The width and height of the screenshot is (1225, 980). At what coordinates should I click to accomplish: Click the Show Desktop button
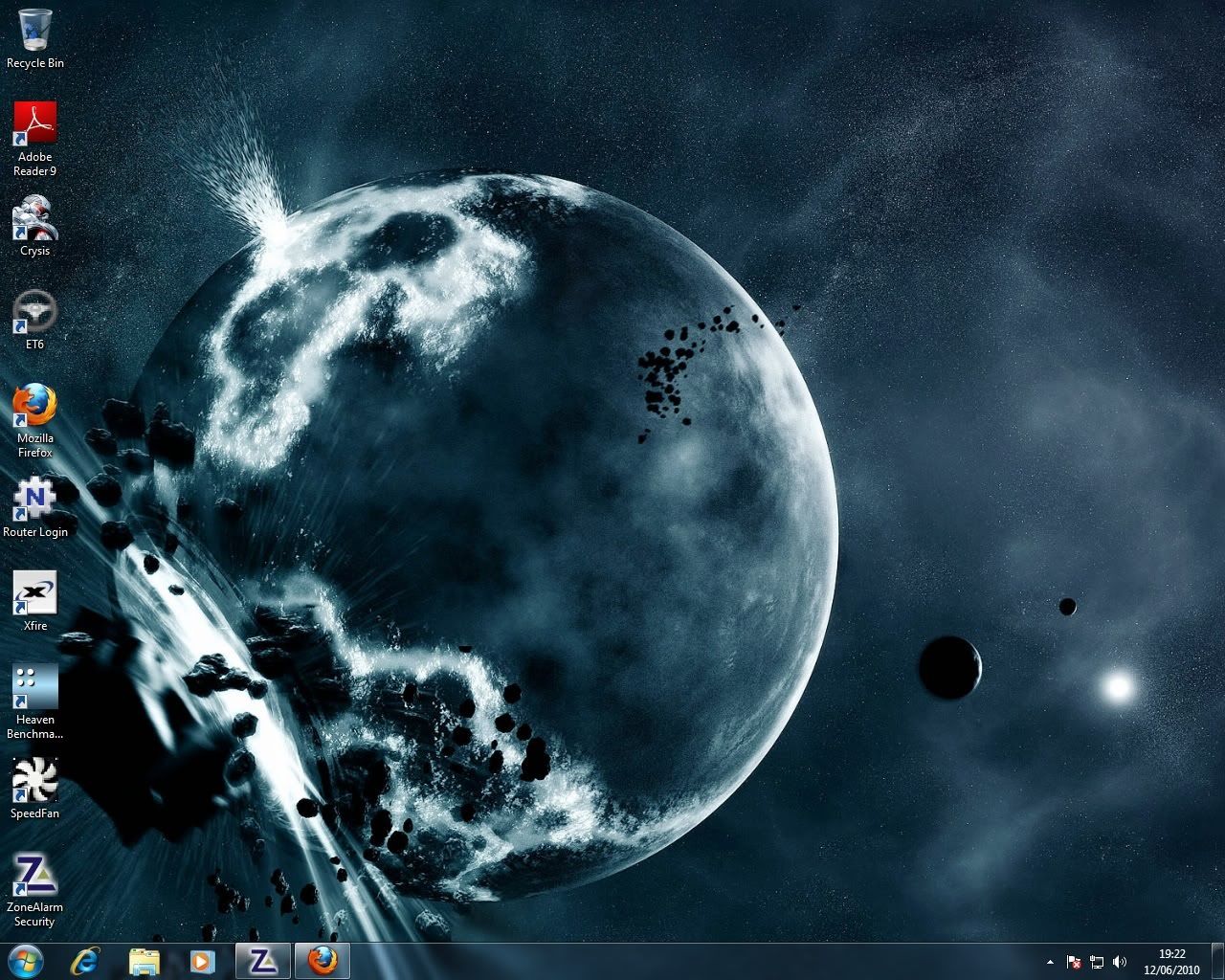coord(1217,961)
